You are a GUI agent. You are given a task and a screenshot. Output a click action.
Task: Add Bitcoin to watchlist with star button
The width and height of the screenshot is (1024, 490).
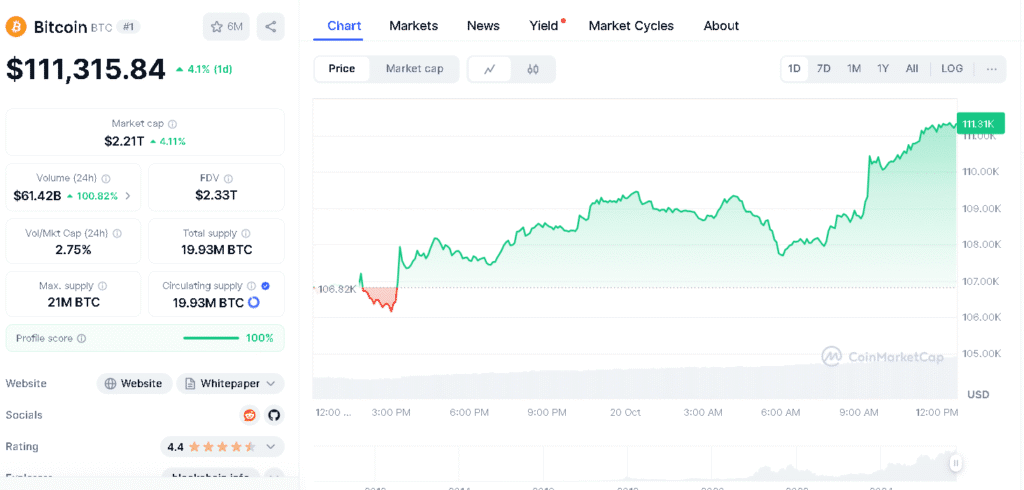(226, 26)
